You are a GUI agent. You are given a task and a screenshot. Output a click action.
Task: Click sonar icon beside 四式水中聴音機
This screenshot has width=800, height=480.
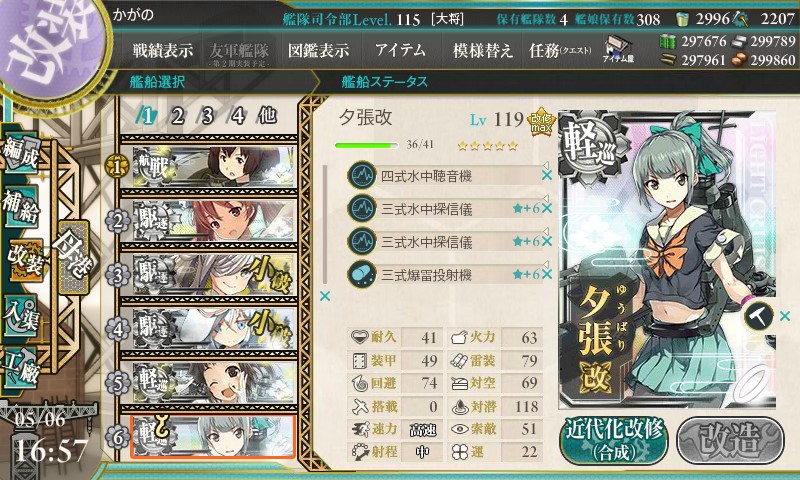[x=362, y=175]
